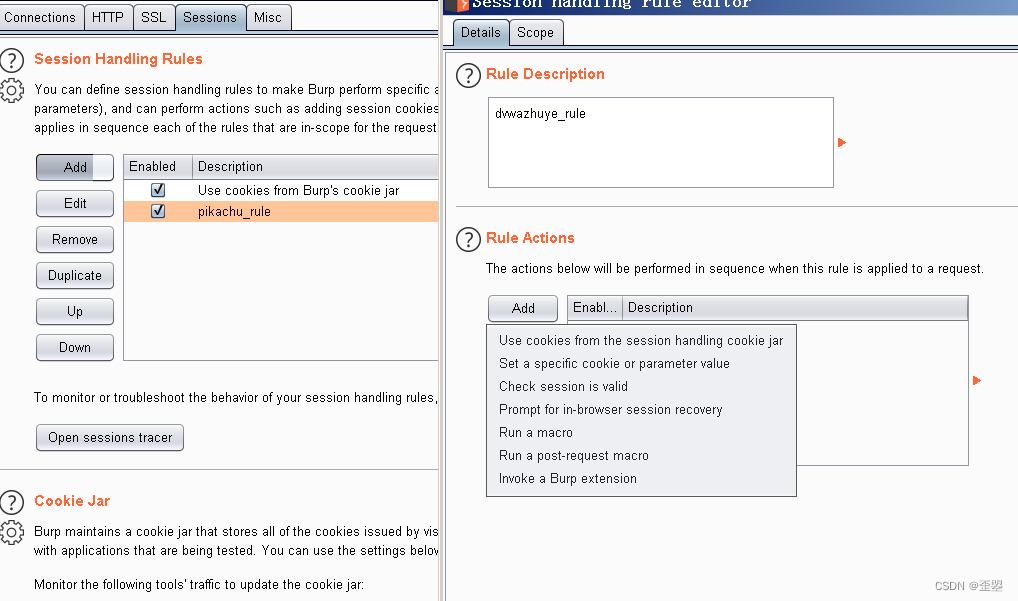The height and width of the screenshot is (601, 1018).
Task: Switch to the Misc tab
Action: pyautogui.click(x=267, y=18)
